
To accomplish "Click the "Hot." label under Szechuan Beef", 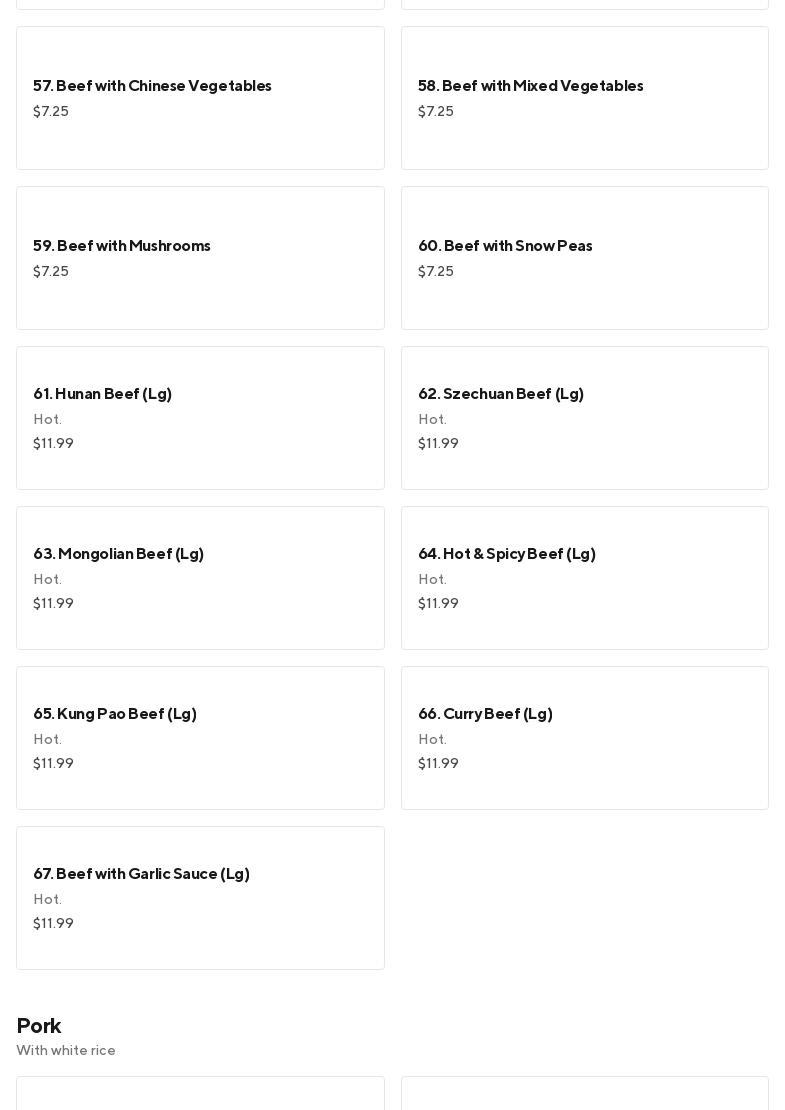I will [432, 420].
